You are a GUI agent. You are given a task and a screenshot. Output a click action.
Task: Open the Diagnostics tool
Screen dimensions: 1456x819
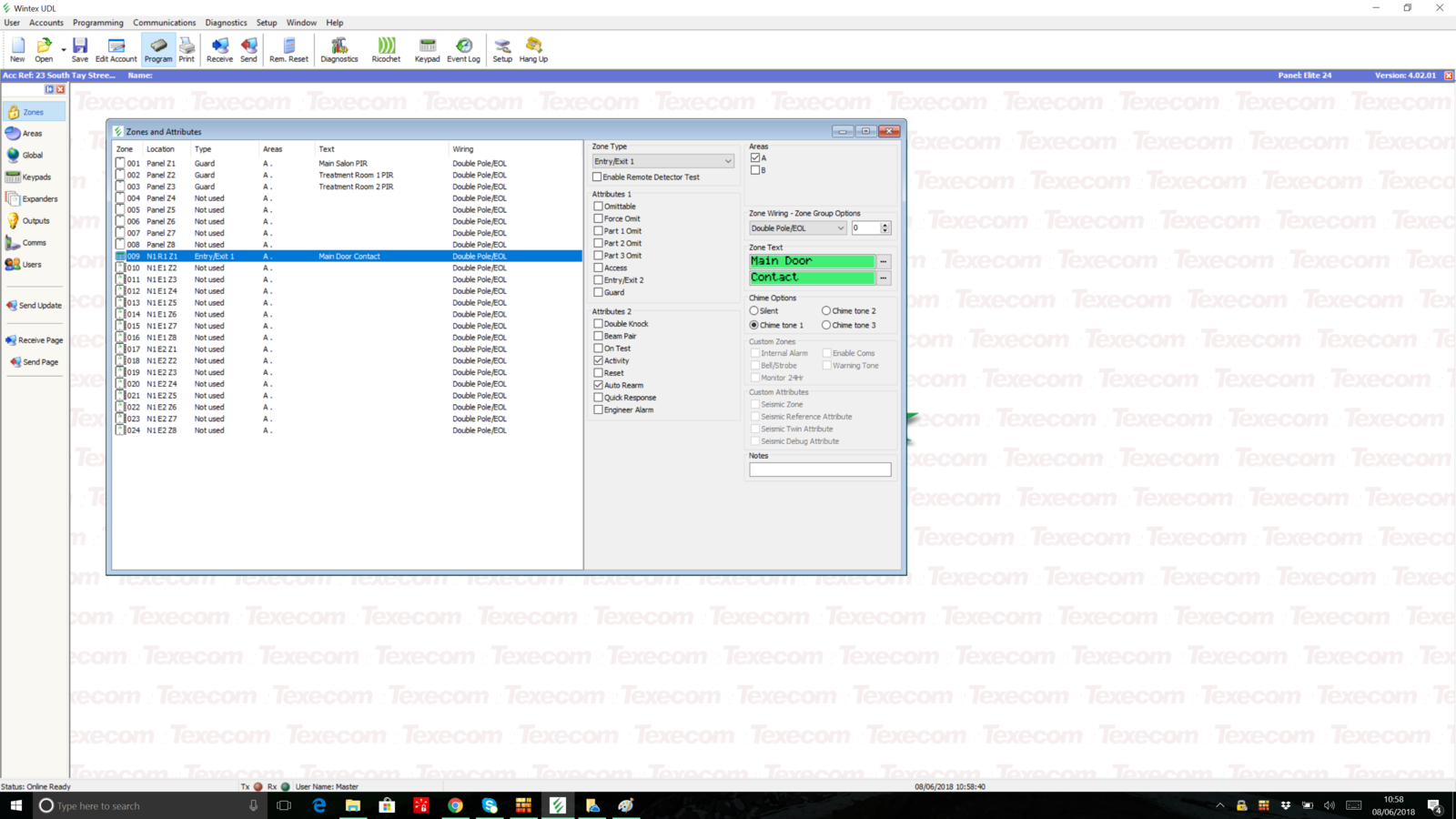339,49
